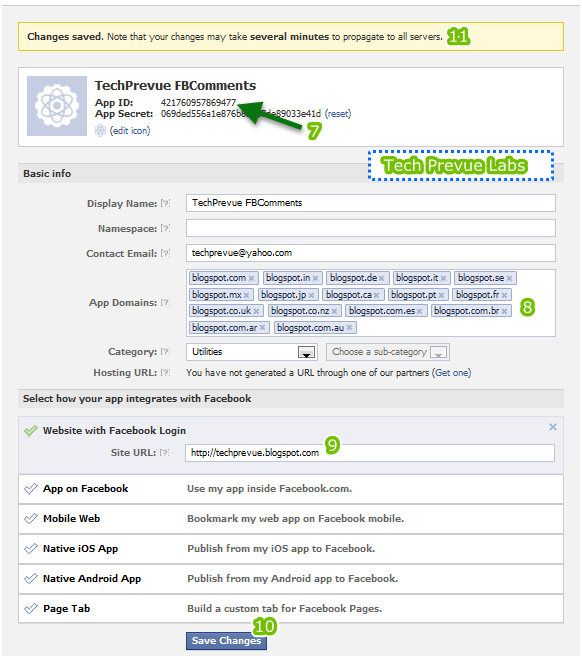Remove blogspot.com domain tag
582x656 pixels.
point(251,278)
